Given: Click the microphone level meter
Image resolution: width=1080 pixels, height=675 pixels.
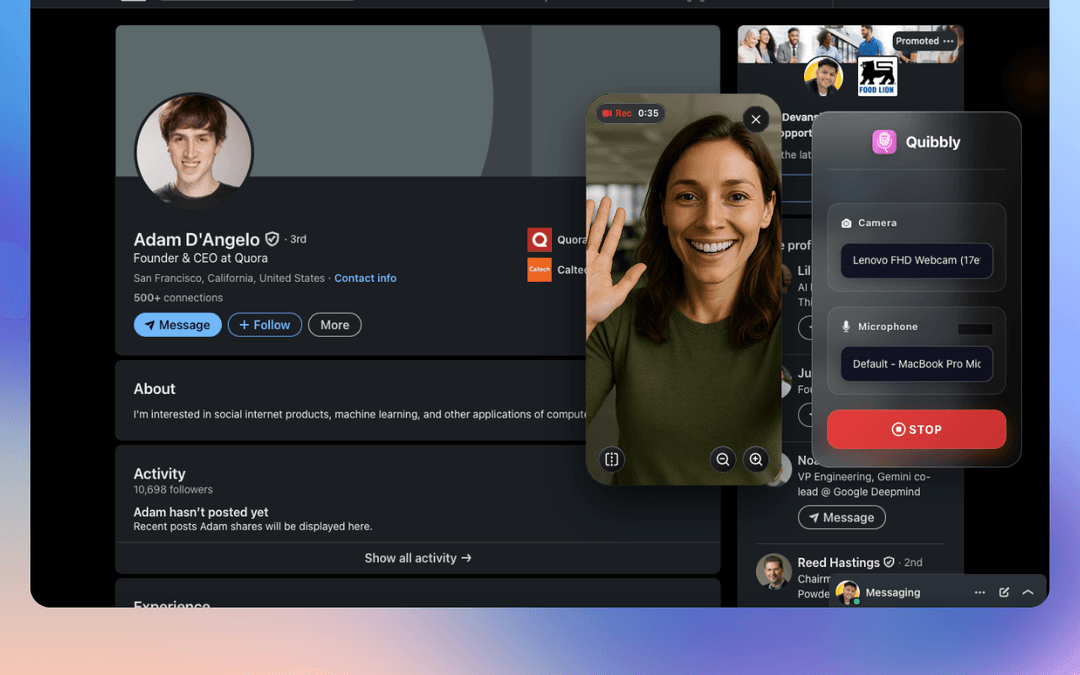Looking at the screenshot, I should (x=975, y=329).
